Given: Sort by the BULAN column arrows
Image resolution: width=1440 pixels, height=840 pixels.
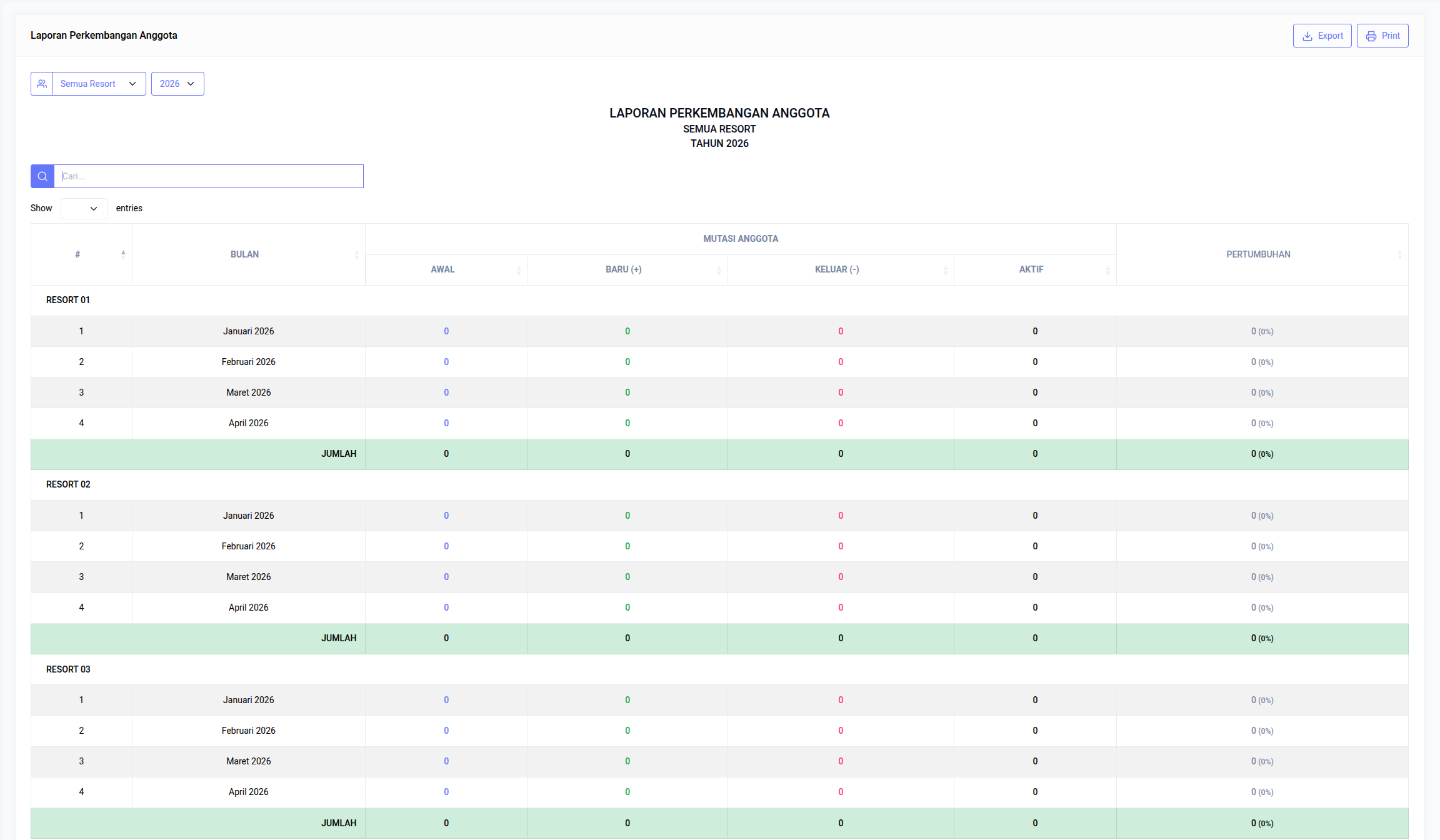Looking at the screenshot, I should [356, 255].
